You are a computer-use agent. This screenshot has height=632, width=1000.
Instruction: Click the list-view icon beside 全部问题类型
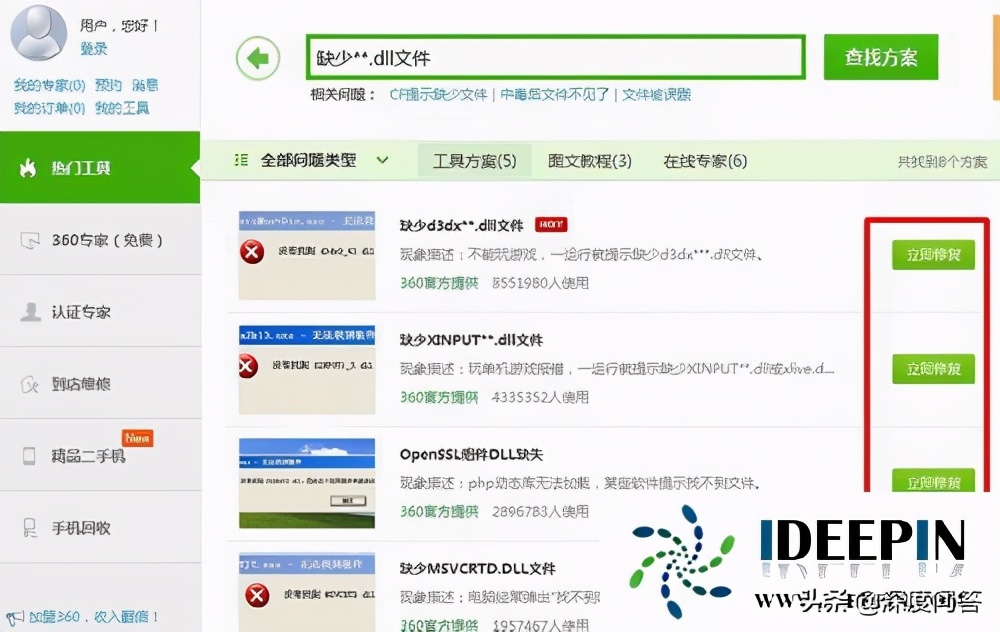click(x=239, y=160)
